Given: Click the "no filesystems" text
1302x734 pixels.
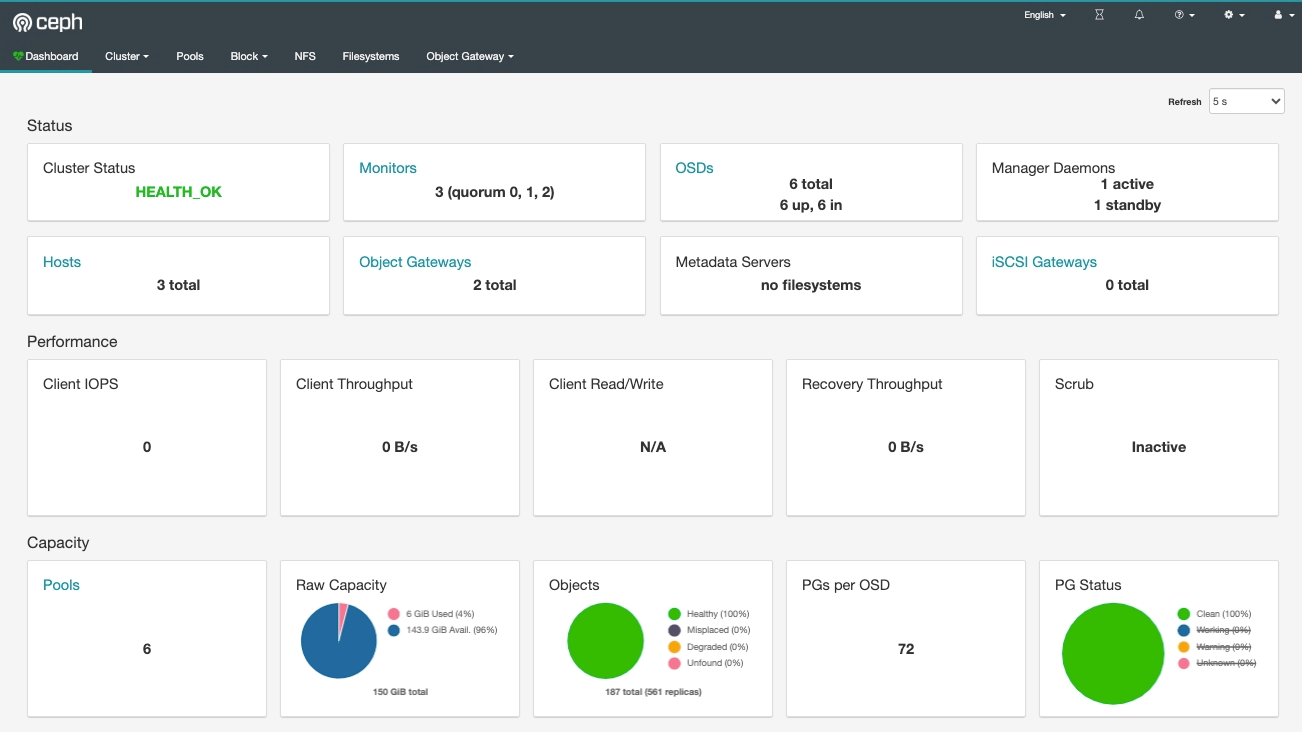Looking at the screenshot, I should point(811,285).
